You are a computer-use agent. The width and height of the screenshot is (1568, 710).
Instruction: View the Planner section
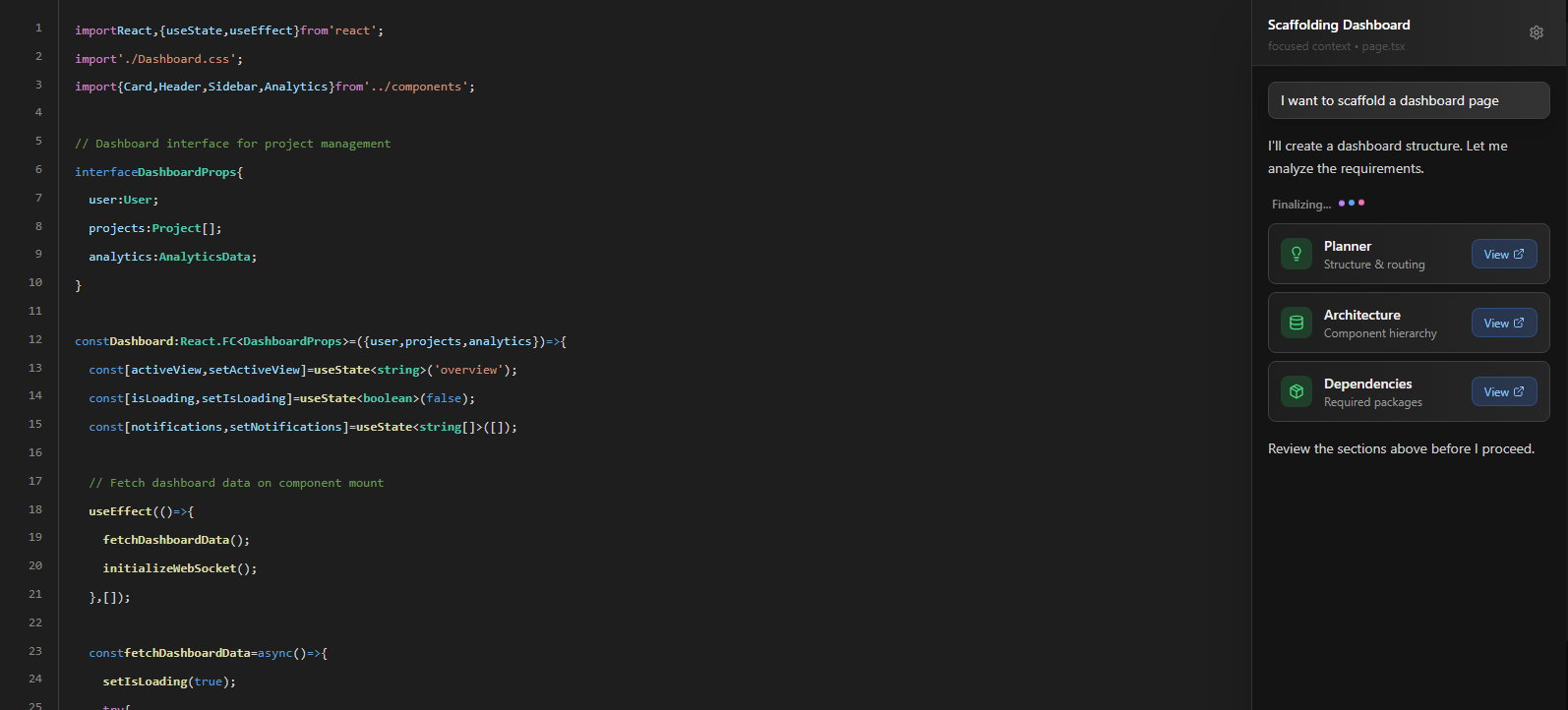(x=1504, y=254)
